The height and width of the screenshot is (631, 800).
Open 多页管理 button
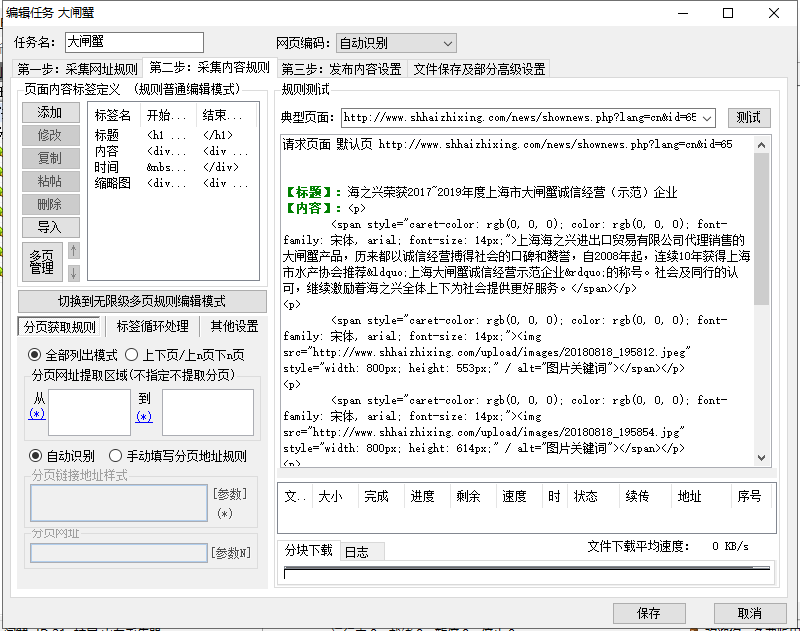click(x=42, y=262)
